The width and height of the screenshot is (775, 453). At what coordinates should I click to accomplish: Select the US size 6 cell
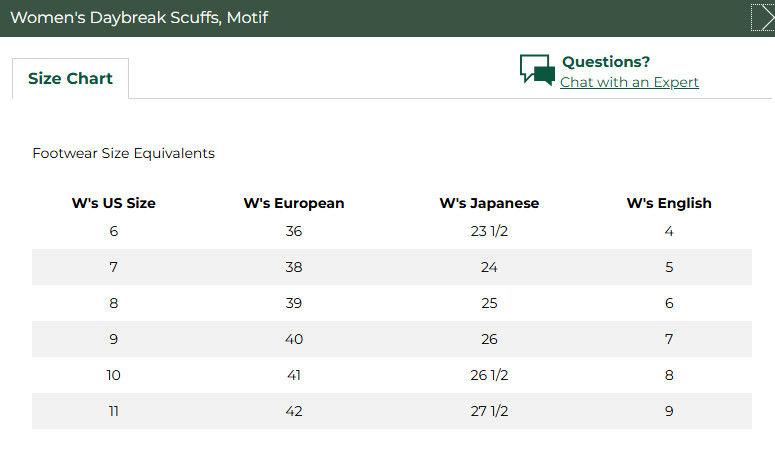[x=114, y=231]
